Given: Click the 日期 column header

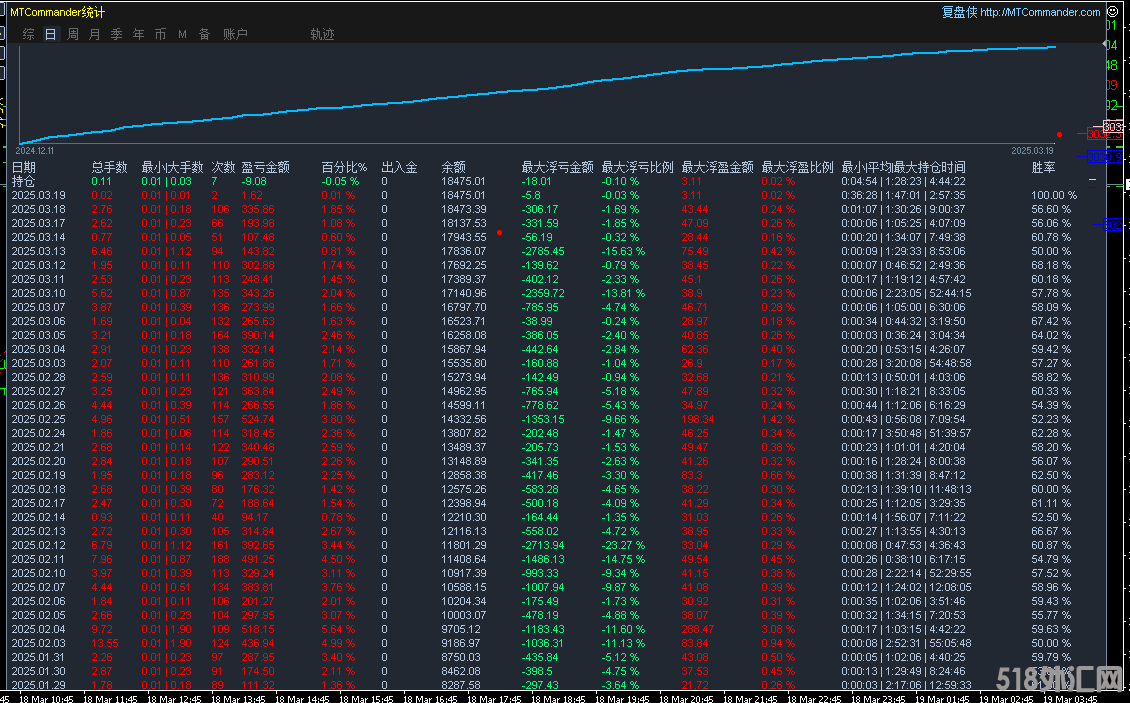Looking at the screenshot, I should click(x=24, y=167).
